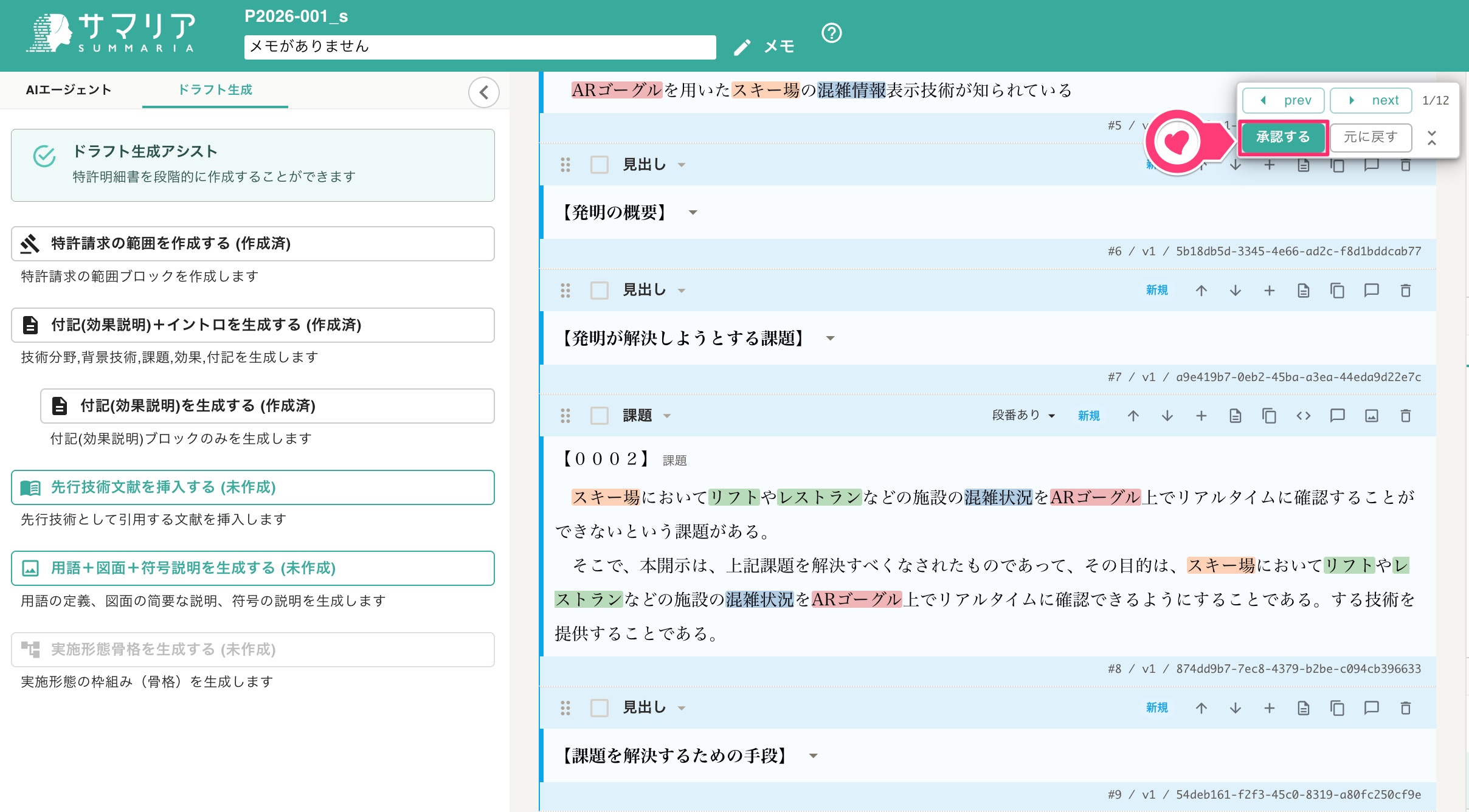
Task: Copy the 【課題を解決するための手段】 heading block
Action: [1338, 708]
